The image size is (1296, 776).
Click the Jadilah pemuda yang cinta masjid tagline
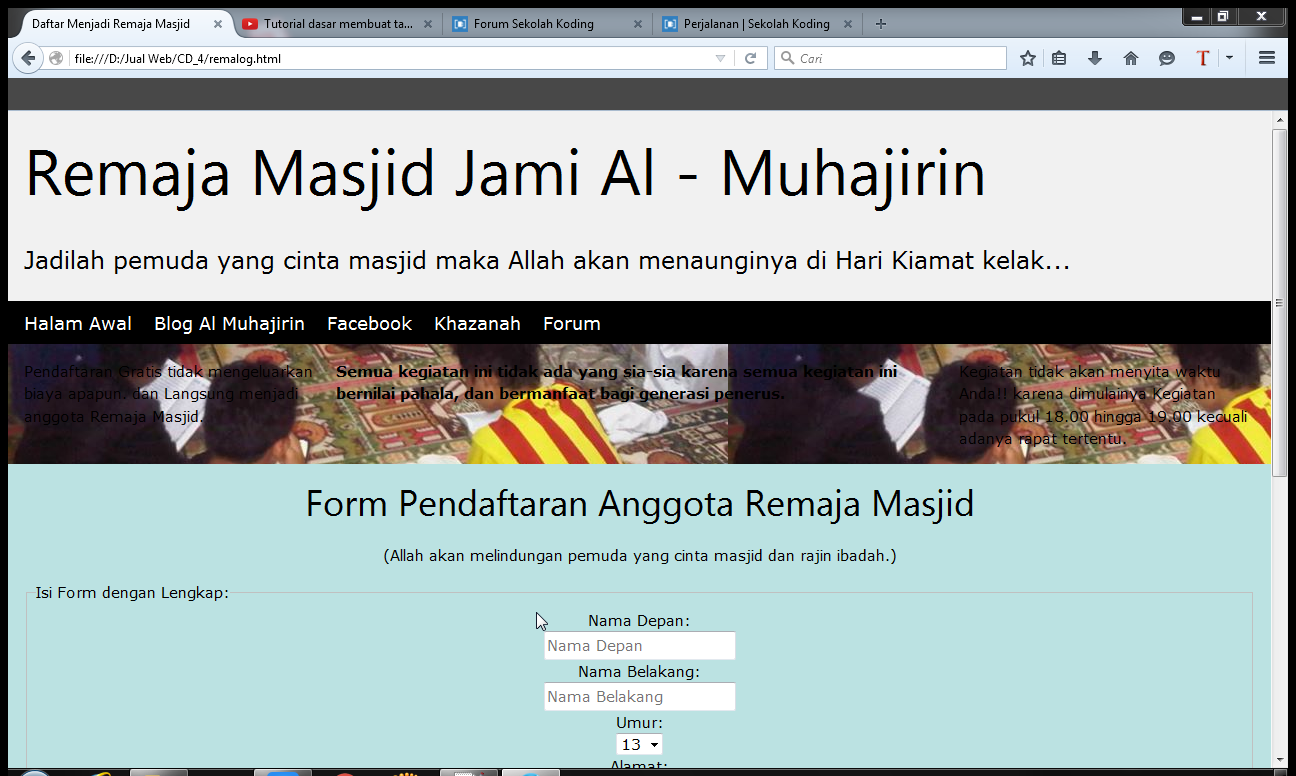pos(547,262)
